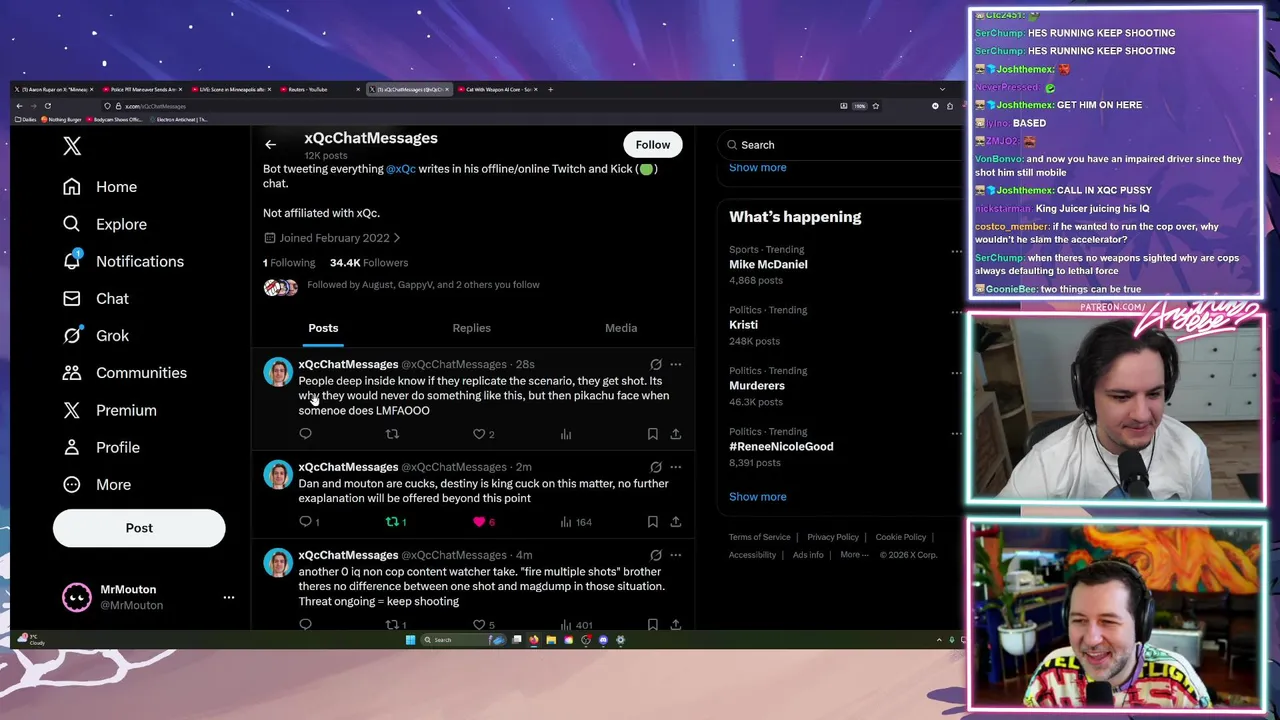Image resolution: width=1280 pixels, height=720 pixels.
Task: Open new browser tab
Action: tap(550, 89)
